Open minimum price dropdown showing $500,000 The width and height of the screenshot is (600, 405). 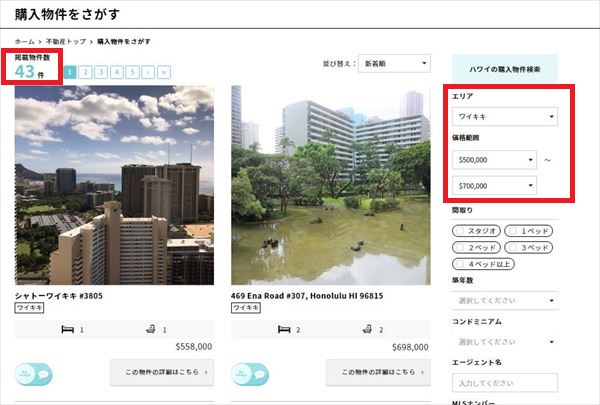(494, 160)
